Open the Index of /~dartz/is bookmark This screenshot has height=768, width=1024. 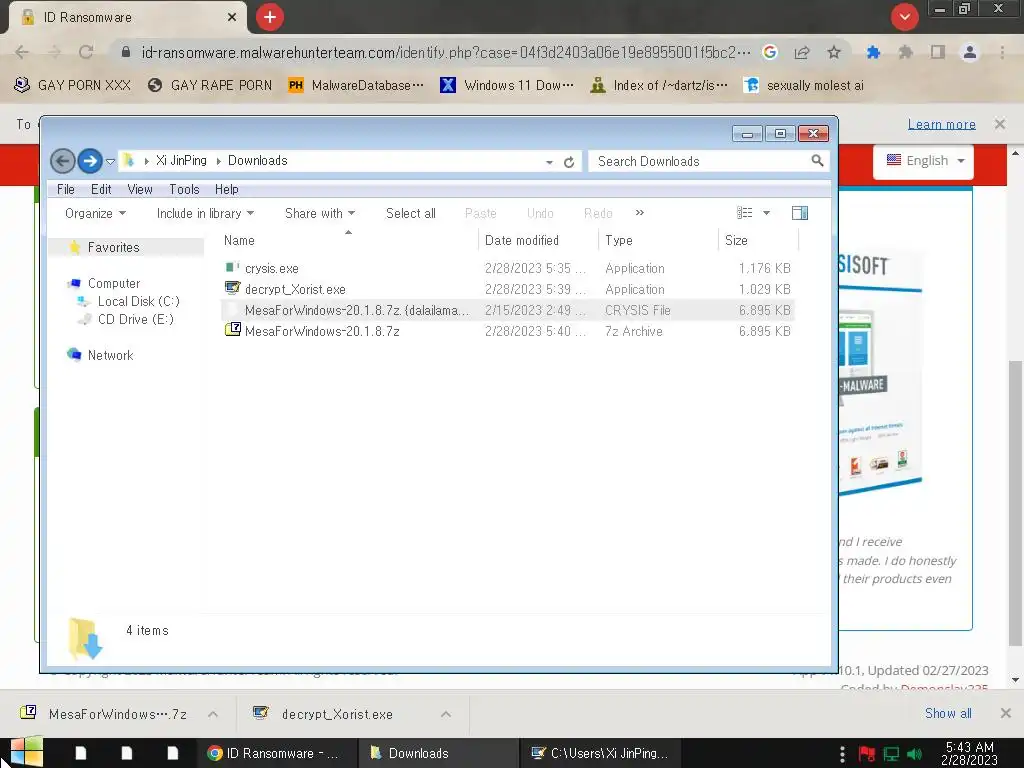pyautogui.click(x=658, y=85)
